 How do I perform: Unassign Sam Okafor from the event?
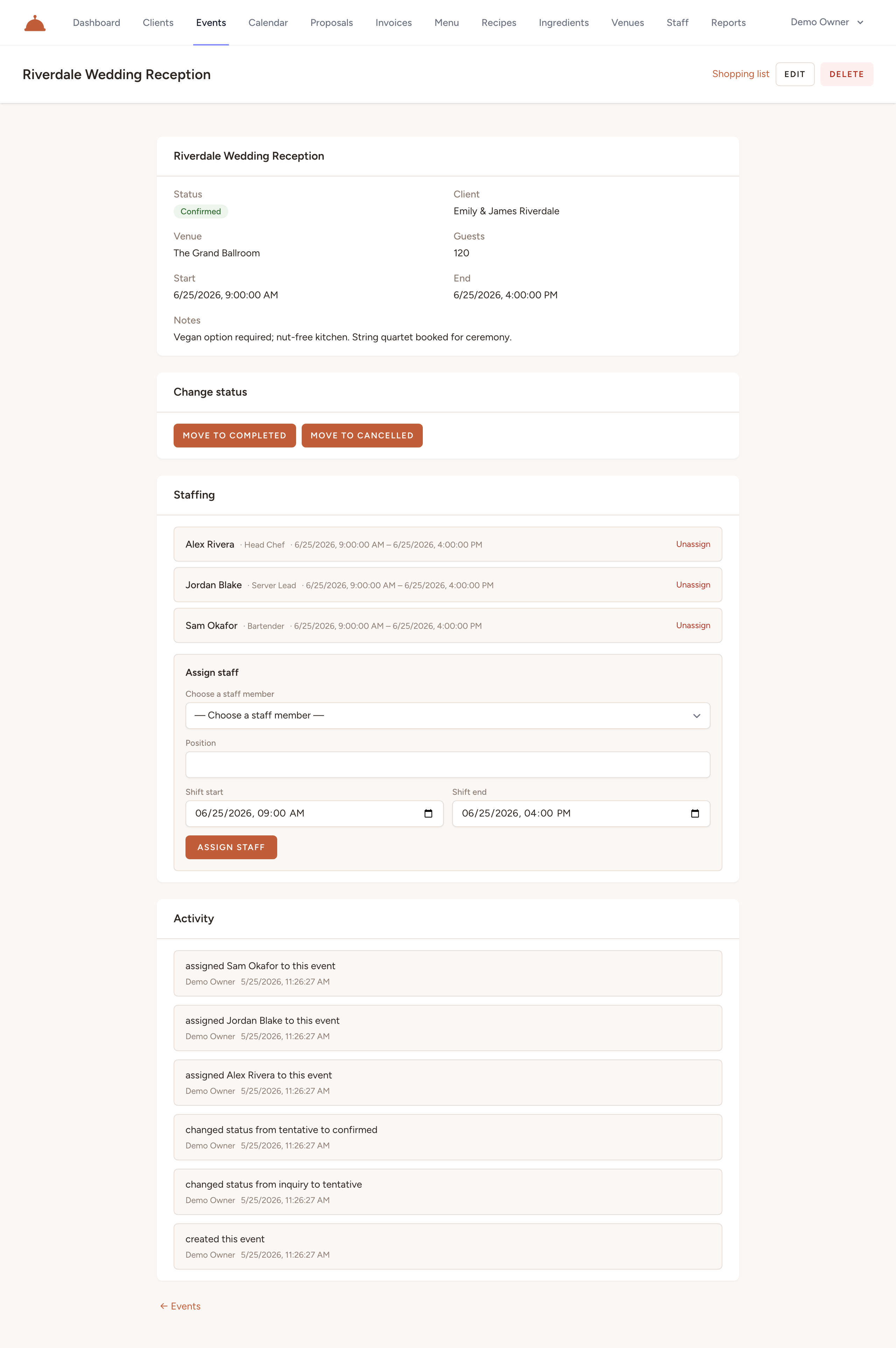(693, 625)
